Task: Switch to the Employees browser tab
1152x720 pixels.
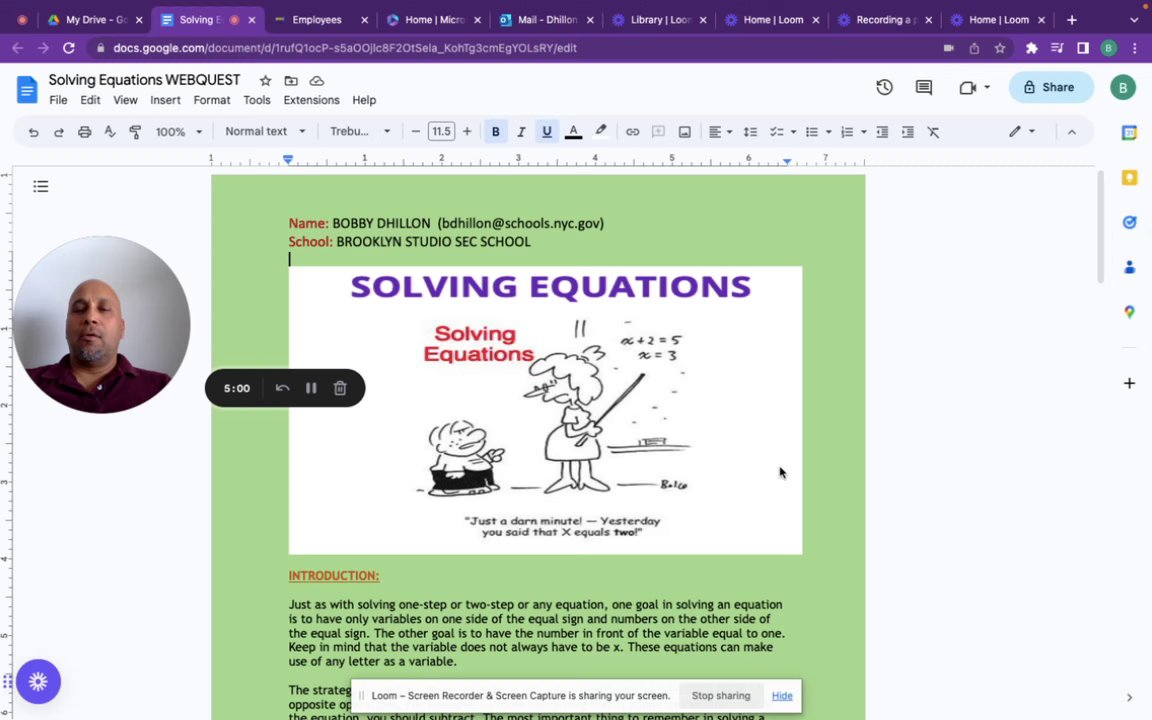Action: pos(319,20)
